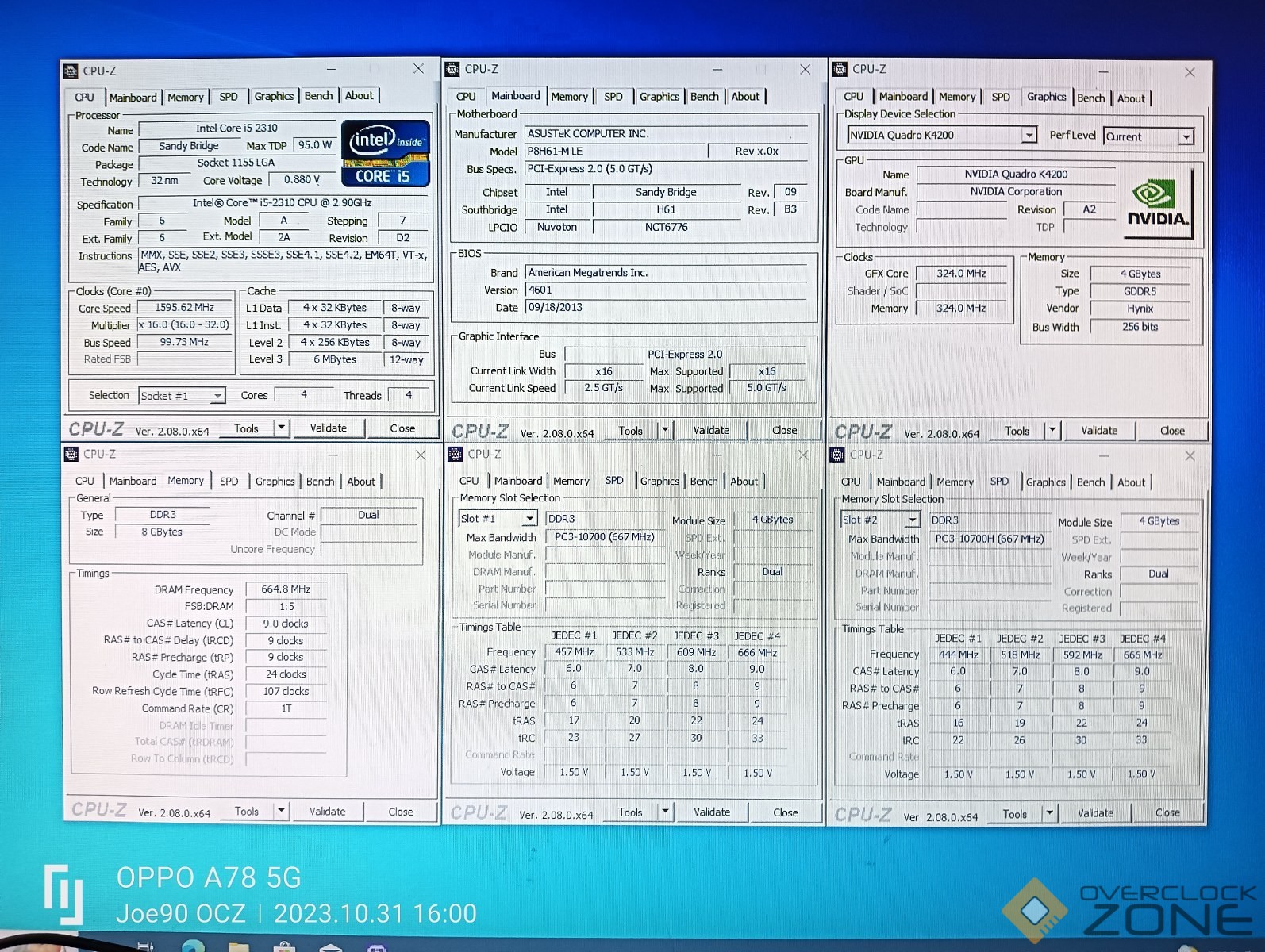
Task: Click Close button in NVIDIA Graphics window
Action: pos(1172,431)
